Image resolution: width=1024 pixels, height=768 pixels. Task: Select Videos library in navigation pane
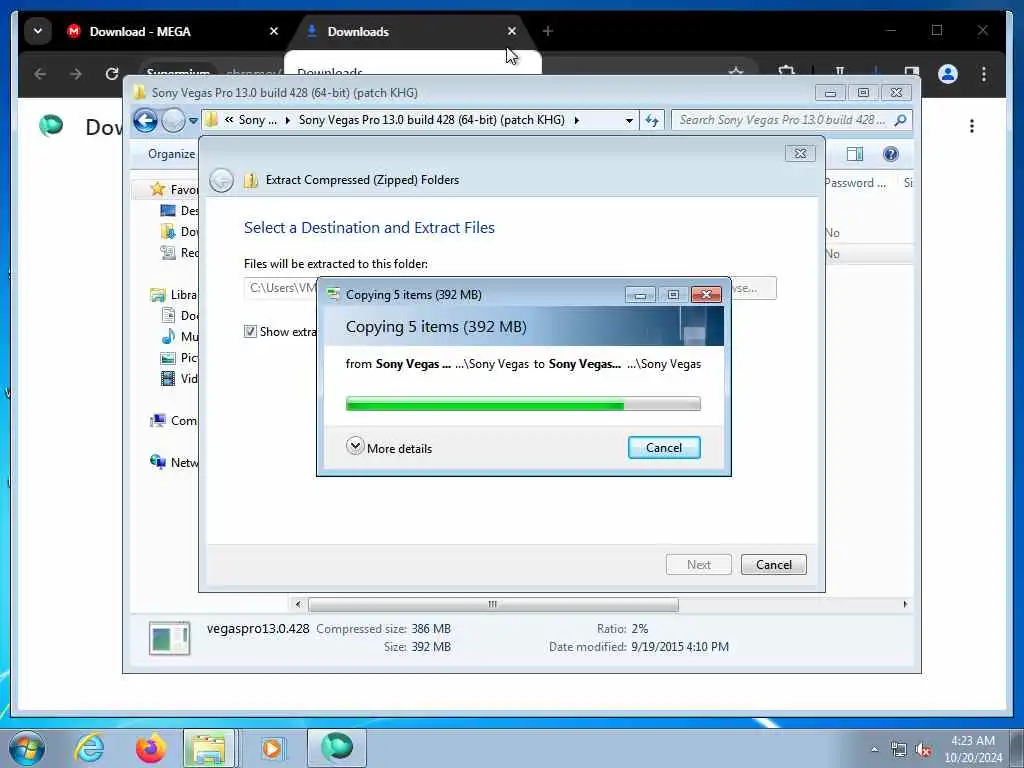180,378
